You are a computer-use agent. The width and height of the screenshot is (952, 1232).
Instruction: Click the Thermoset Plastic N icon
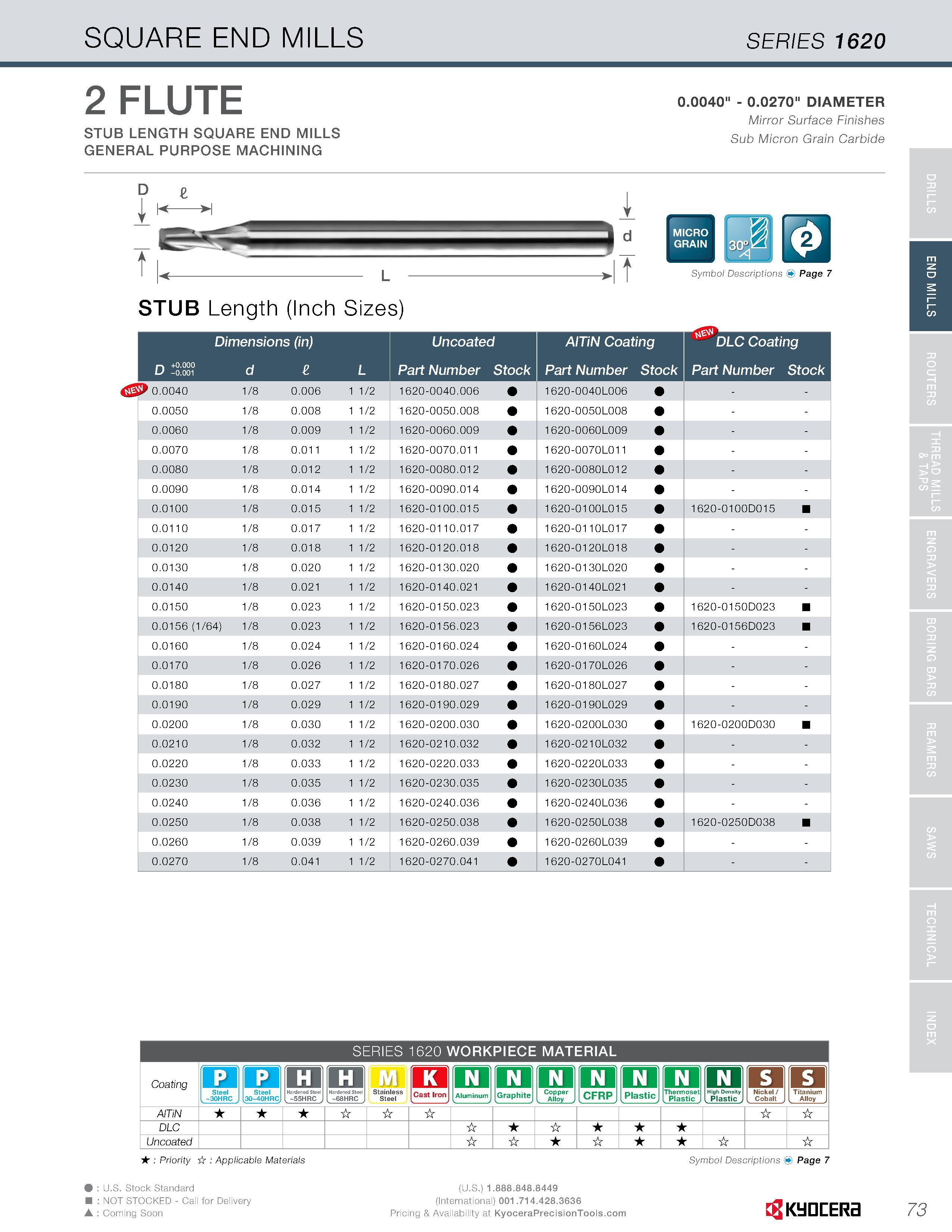[x=682, y=1084]
